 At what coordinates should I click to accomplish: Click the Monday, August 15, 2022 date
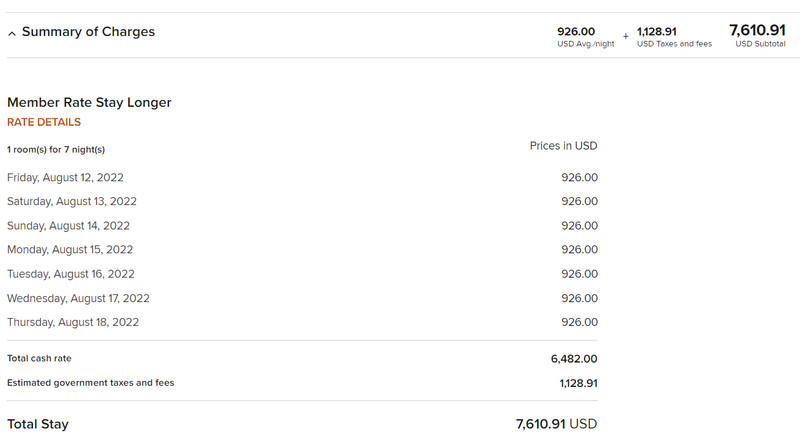pyautogui.click(x=70, y=250)
